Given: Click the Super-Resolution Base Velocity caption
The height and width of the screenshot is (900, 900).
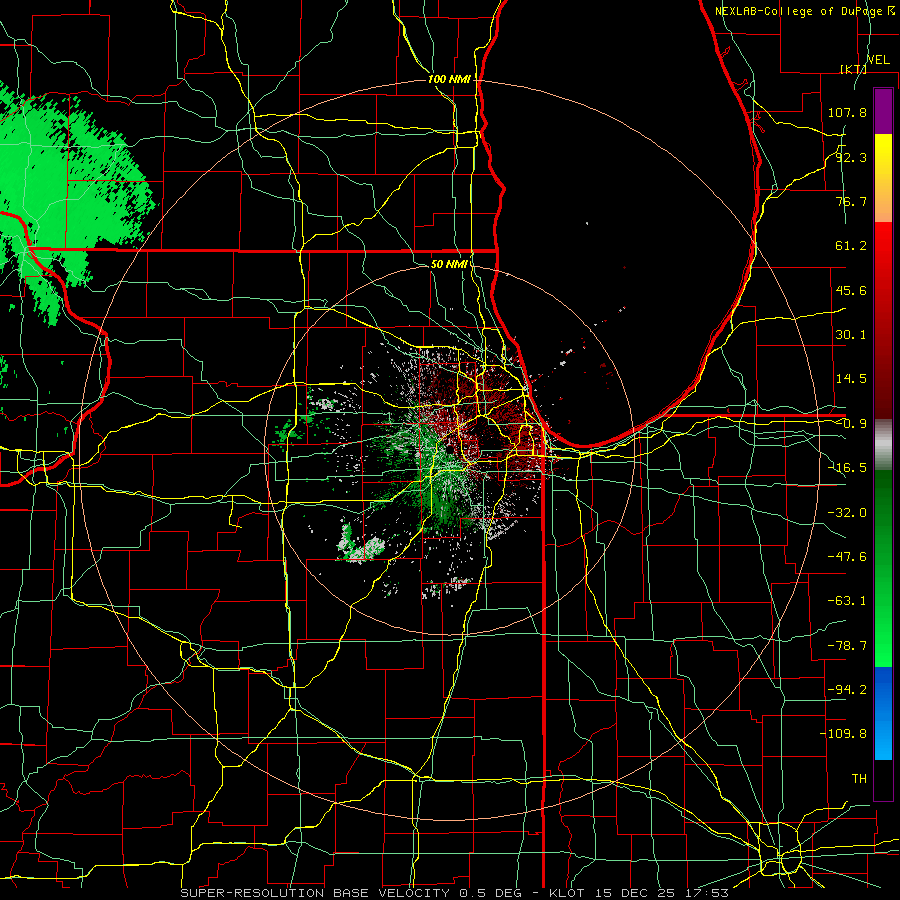Looking at the screenshot, I should [x=455, y=893].
